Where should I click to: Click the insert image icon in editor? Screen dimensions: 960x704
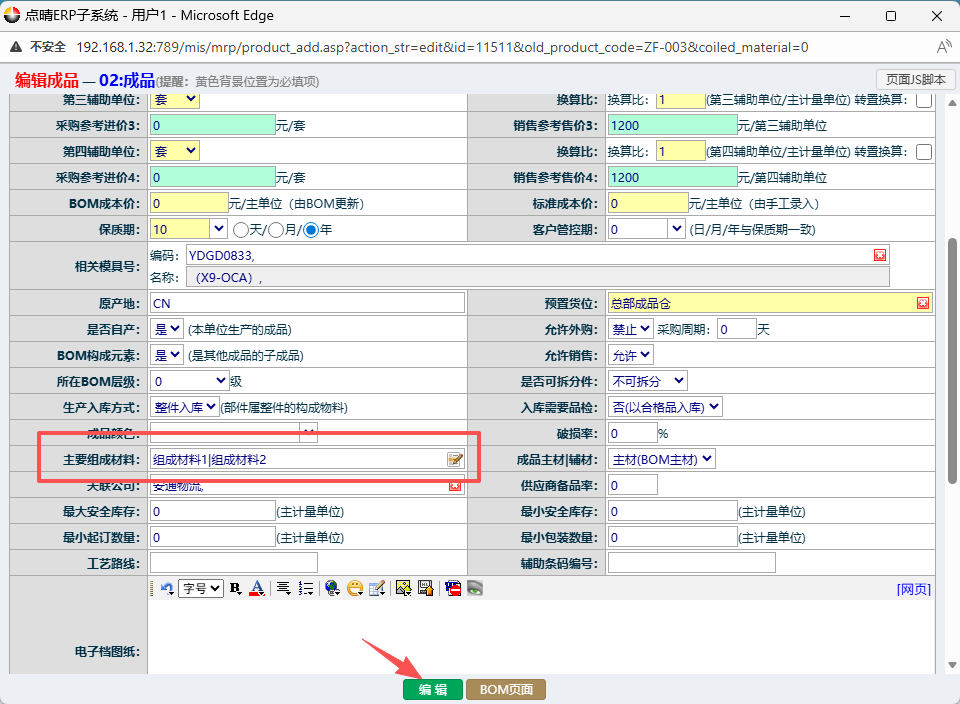(403, 588)
